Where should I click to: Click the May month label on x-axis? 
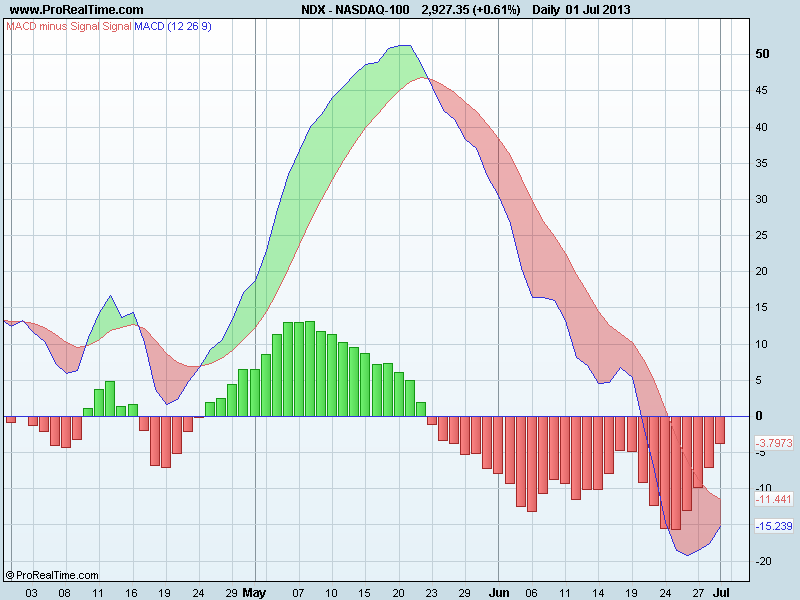coord(254,593)
